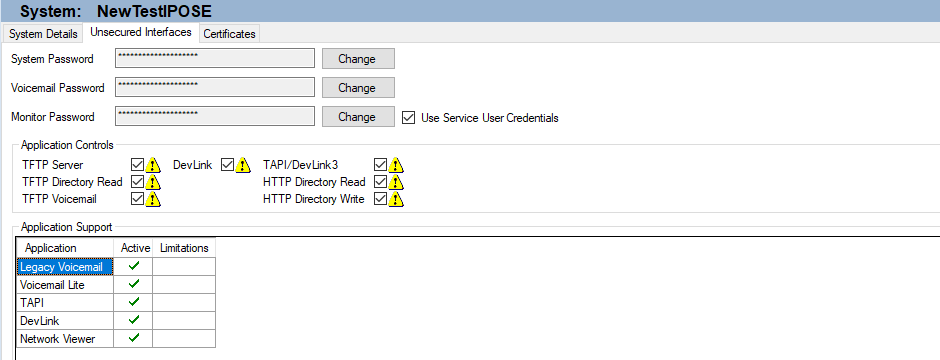The height and width of the screenshot is (360, 940).
Task: Toggle the TAPI/DevLink3 checkbox
Action: pyautogui.click(x=380, y=165)
